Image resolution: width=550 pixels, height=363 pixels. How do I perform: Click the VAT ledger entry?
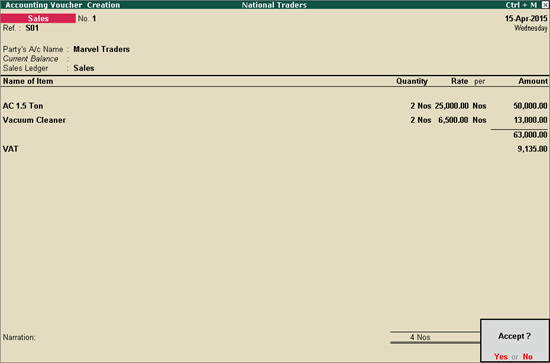pyautogui.click(x=11, y=149)
